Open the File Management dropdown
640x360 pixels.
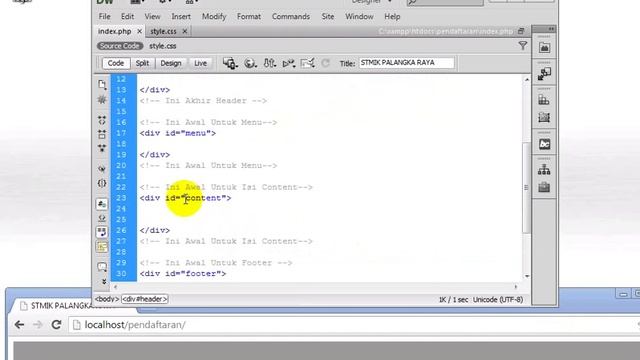point(269,63)
